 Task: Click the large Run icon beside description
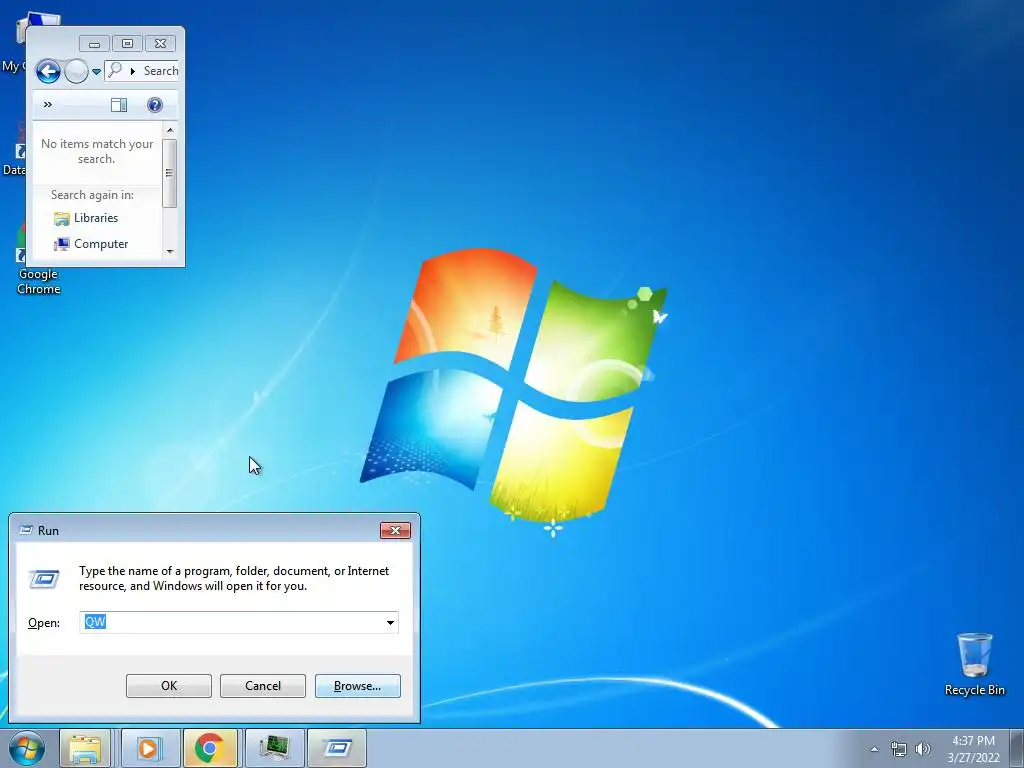pos(44,579)
